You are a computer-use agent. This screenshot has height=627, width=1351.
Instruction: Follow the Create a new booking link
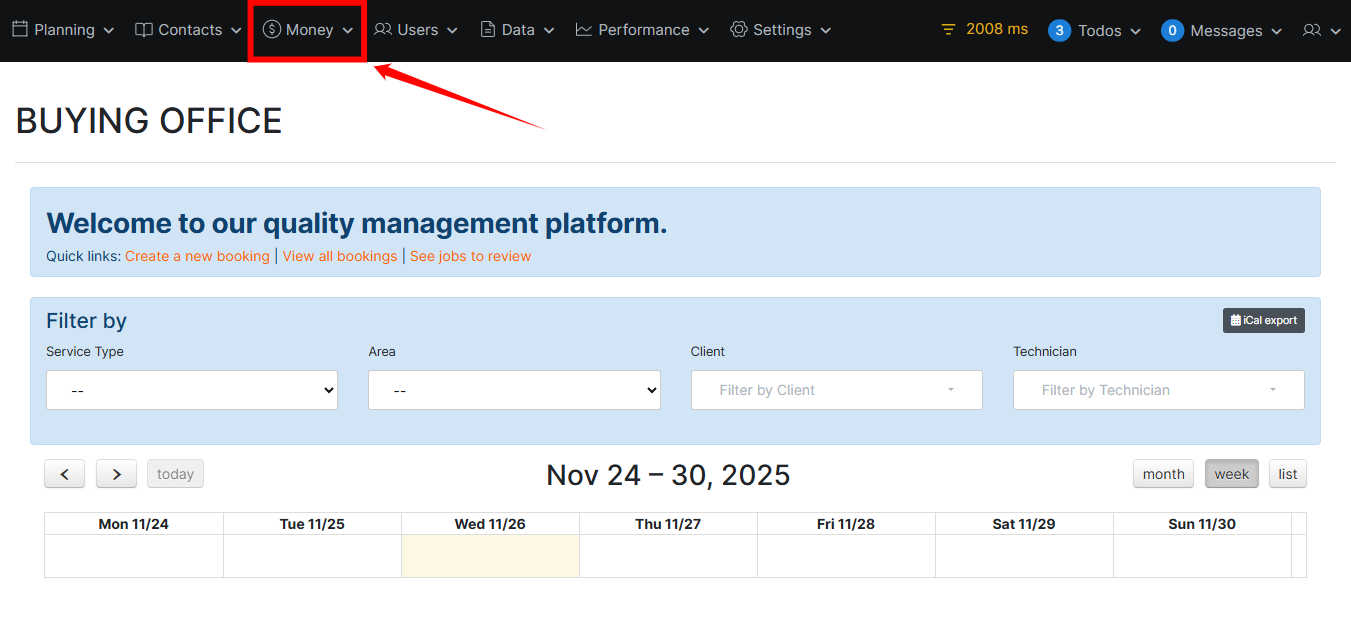point(197,256)
